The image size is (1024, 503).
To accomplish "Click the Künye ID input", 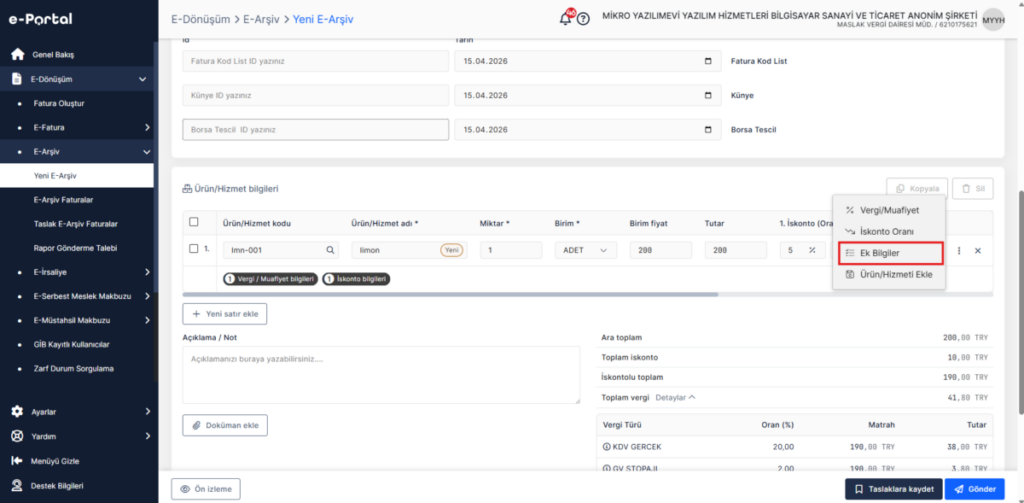I will 315,95.
